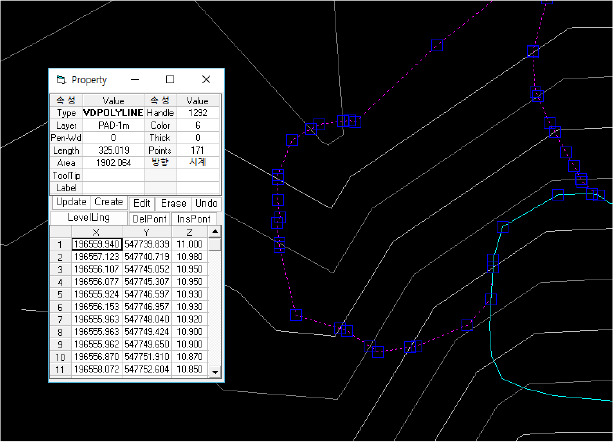Select the Y cell 547752.604 in row 11
The image size is (613, 442).
point(147,369)
